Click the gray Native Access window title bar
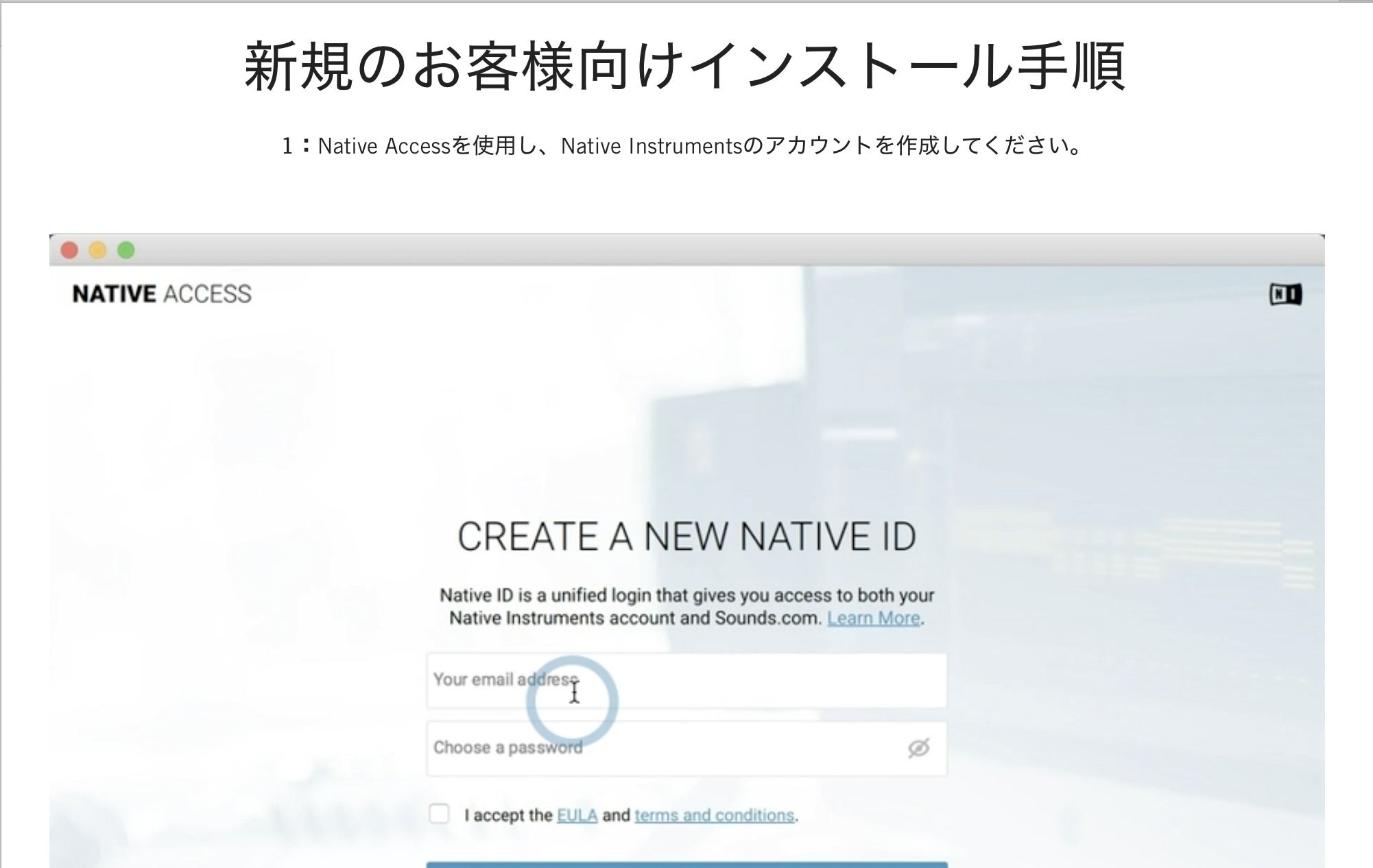1373x868 pixels. (686, 250)
